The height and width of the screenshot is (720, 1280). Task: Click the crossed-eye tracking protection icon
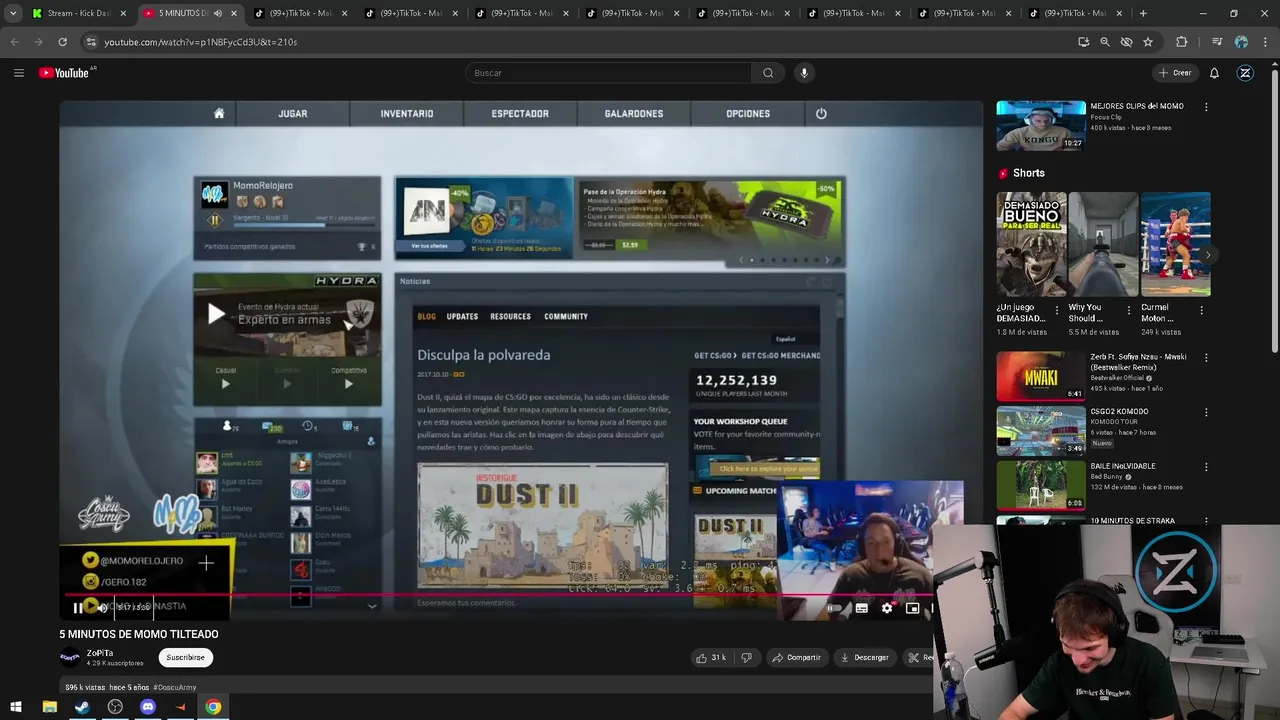pyautogui.click(x=1126, y=42)
